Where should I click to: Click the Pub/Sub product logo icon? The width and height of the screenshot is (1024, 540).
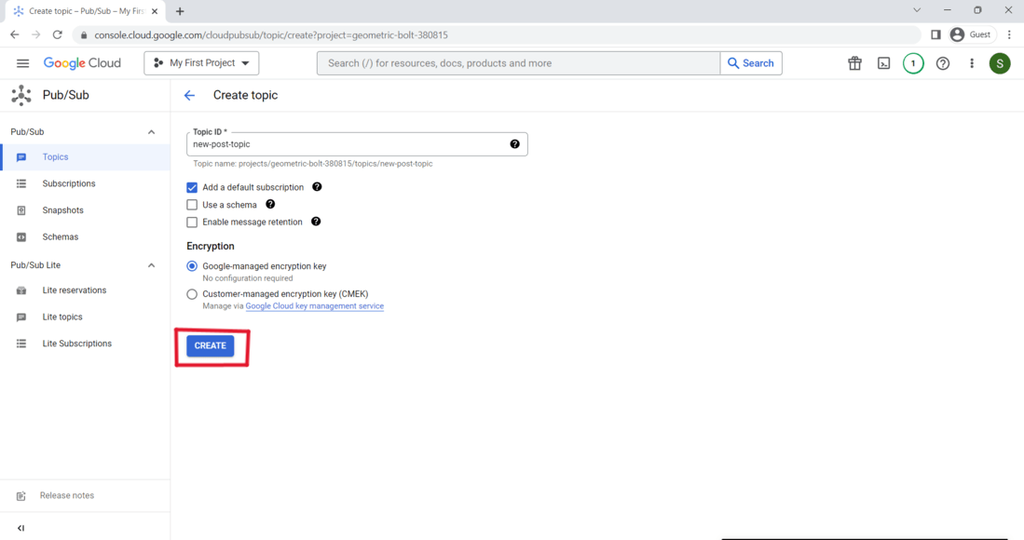[x=22, y=95]
